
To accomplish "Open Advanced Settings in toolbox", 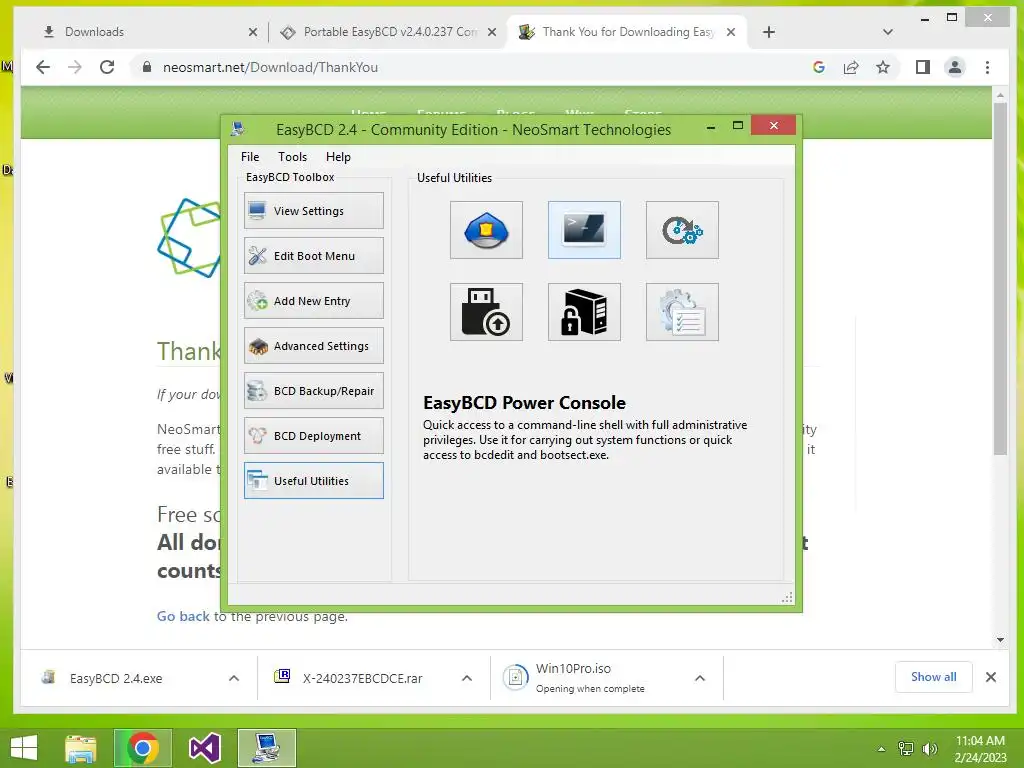I will pos(313,345).
